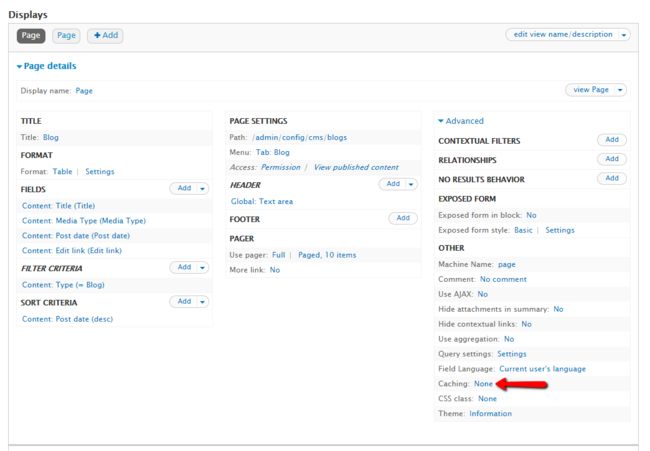
Task: Select the dark active Page display tab
Action: click(31, 36)
